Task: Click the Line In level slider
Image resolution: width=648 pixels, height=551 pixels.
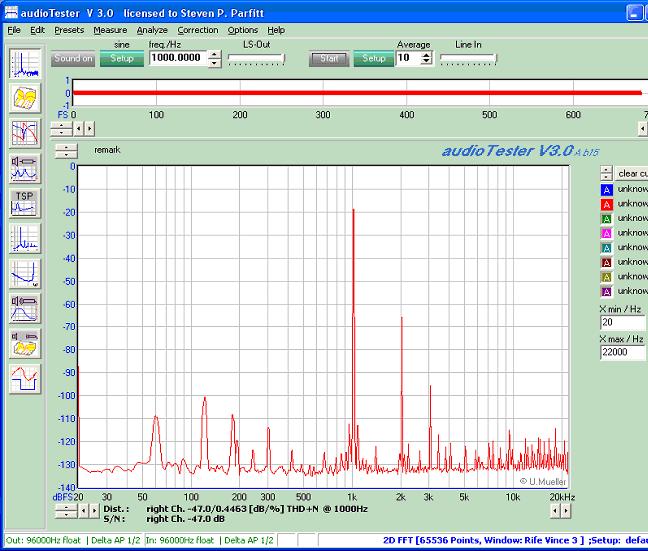Action: 468,59
